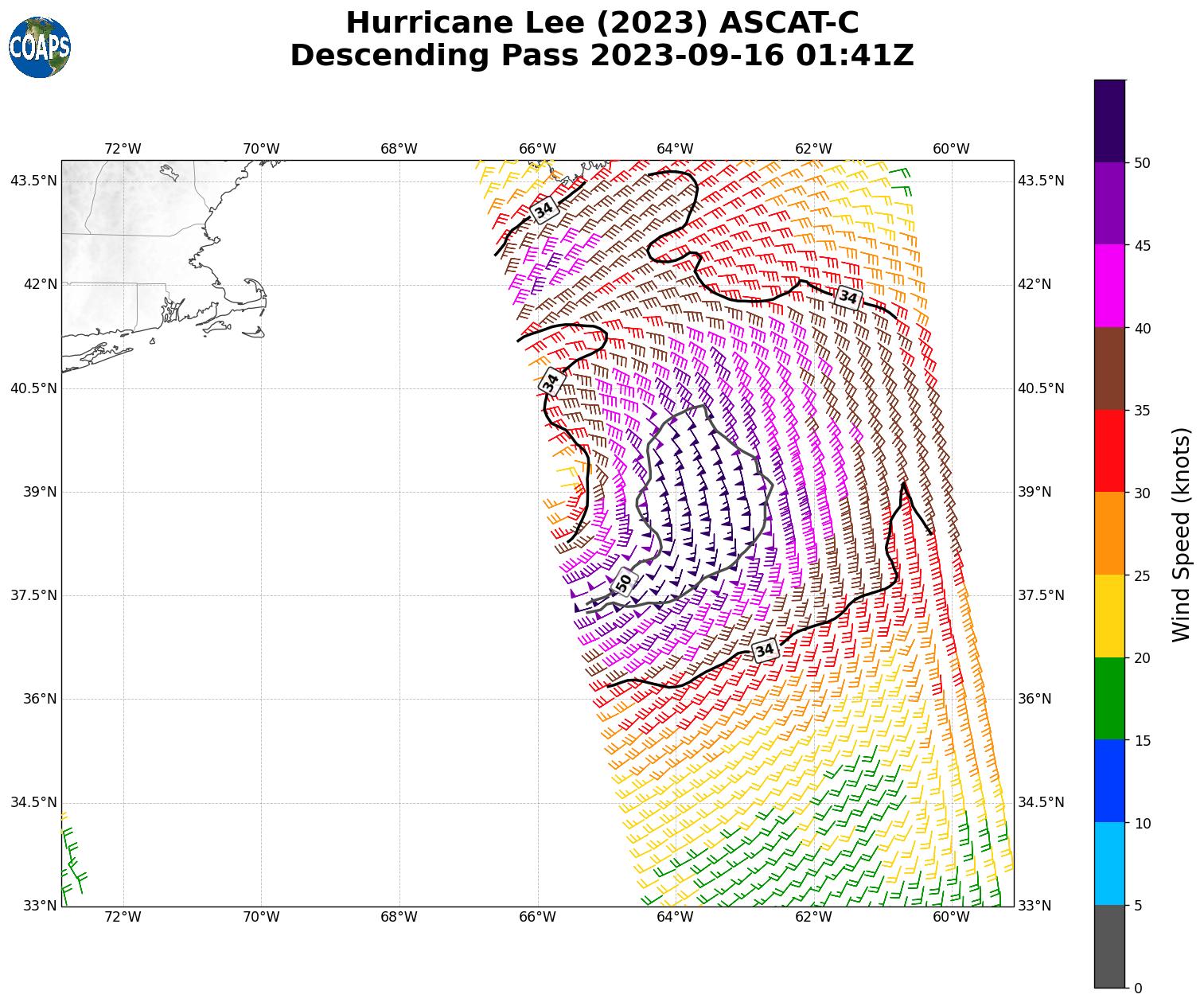Select the brown 35–40 knot colorbar segment
Viewport: 1204px width, 1006px height.
tap(1109, 368)
